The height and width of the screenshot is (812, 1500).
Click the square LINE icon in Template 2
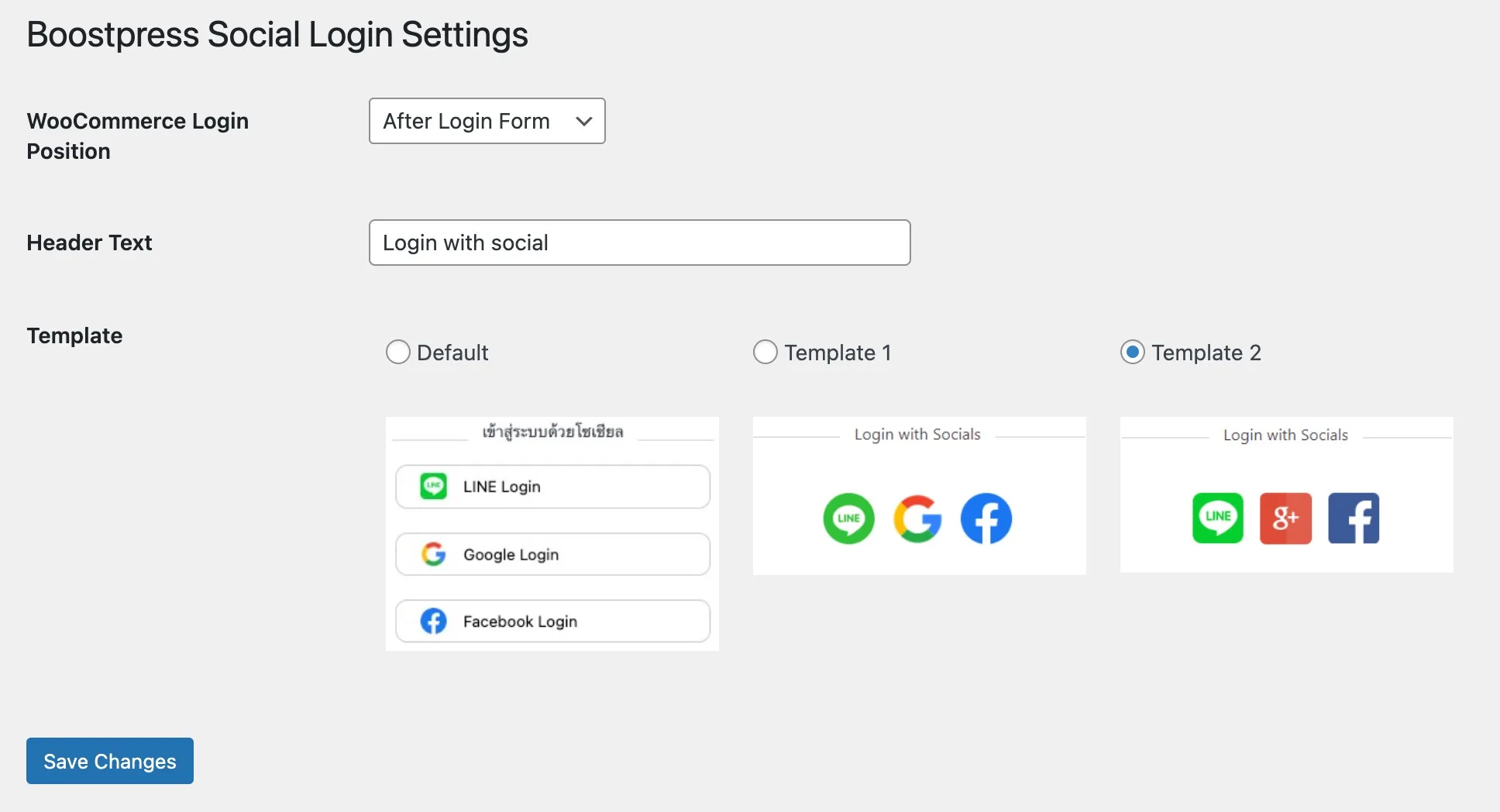coord(1217,518)
